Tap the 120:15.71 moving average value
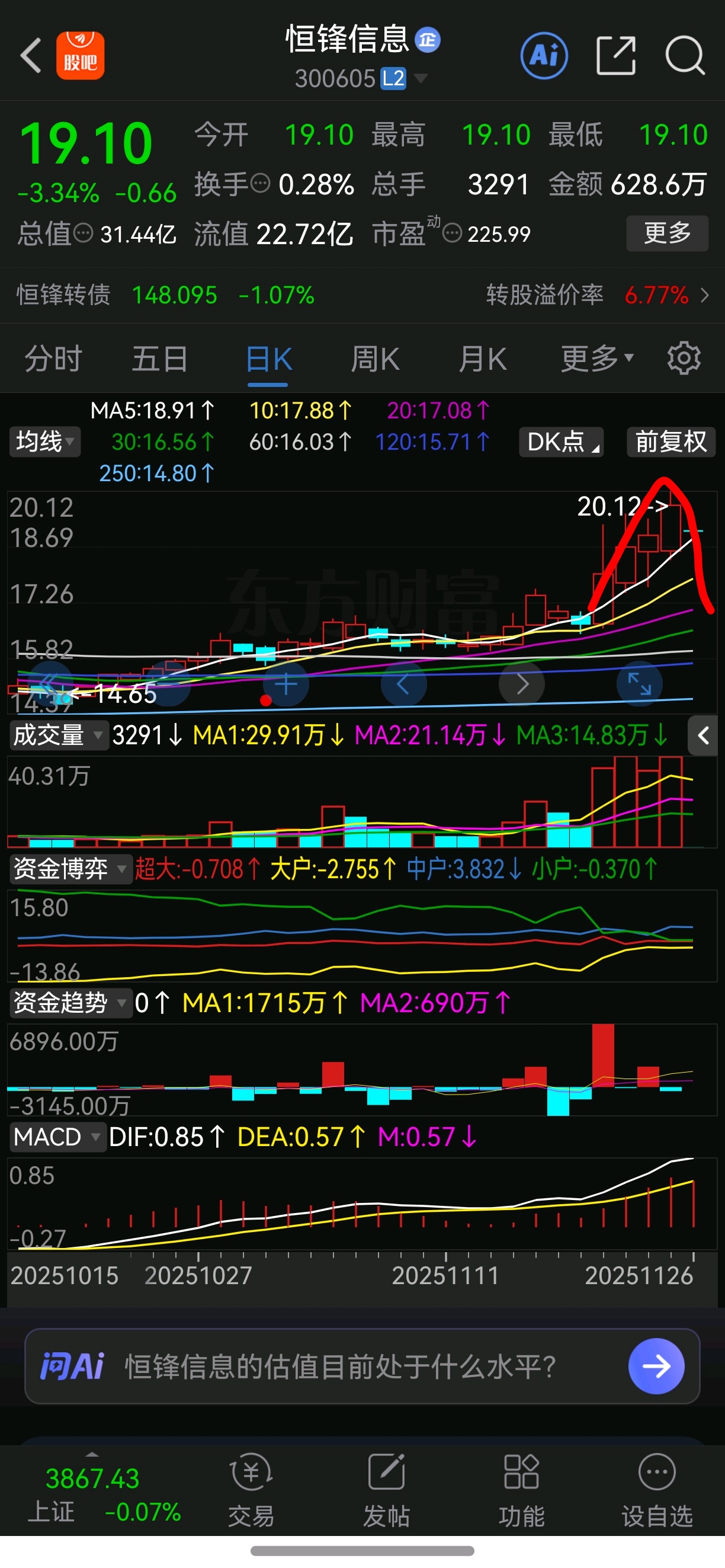Viewport: 725px width, 1568px height. [432, 441]
